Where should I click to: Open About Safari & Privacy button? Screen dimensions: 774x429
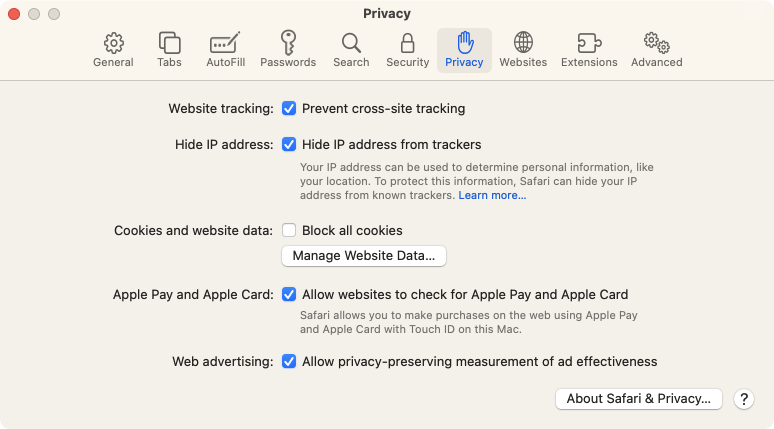639,399
